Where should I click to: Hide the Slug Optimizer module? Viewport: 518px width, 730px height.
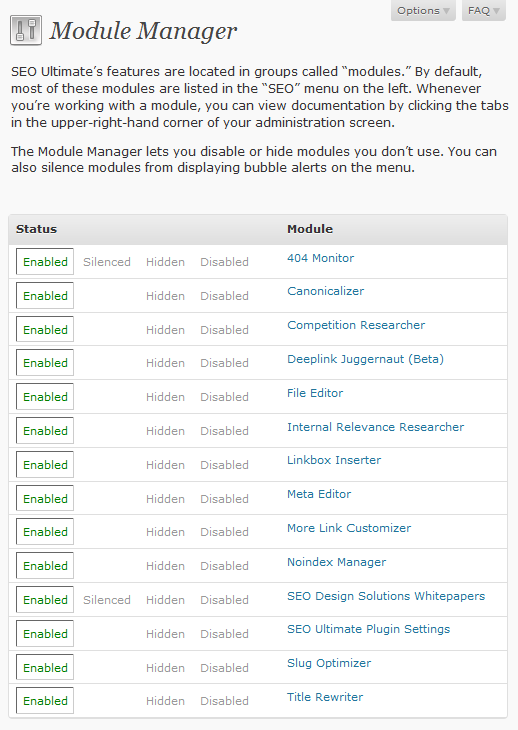(165, 668)
